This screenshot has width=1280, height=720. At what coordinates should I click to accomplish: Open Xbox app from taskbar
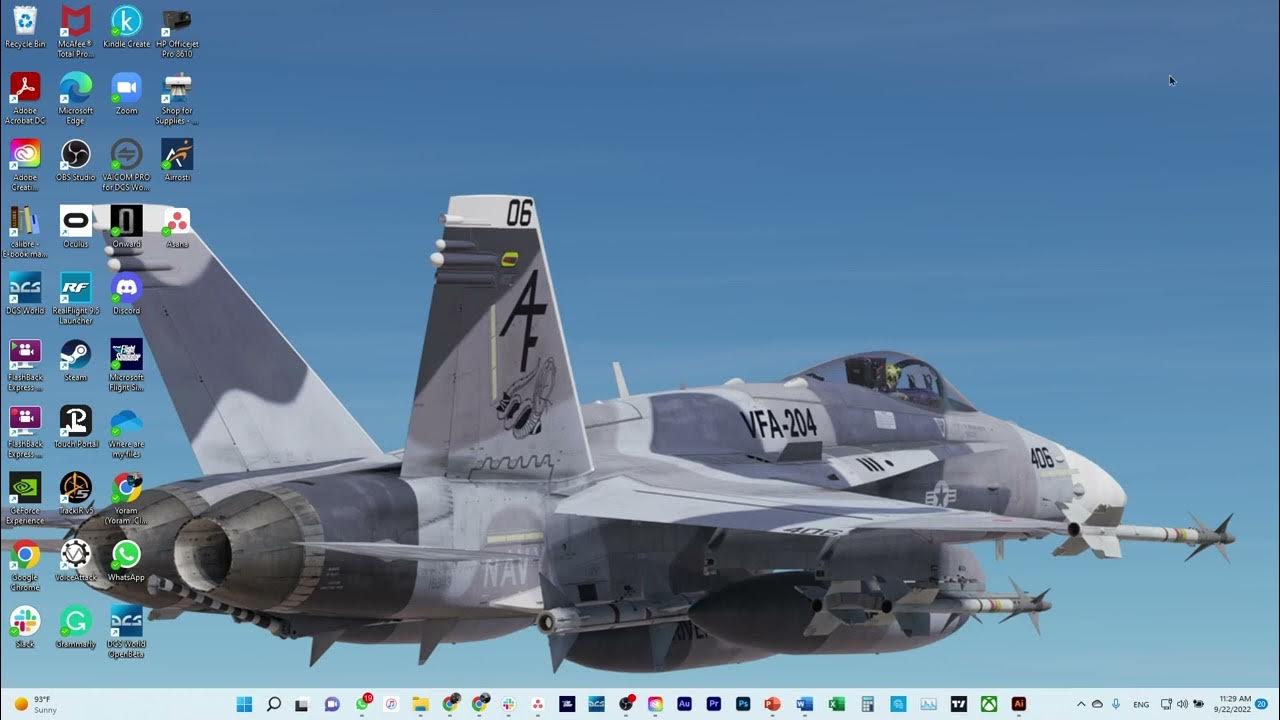pos(989,704)
